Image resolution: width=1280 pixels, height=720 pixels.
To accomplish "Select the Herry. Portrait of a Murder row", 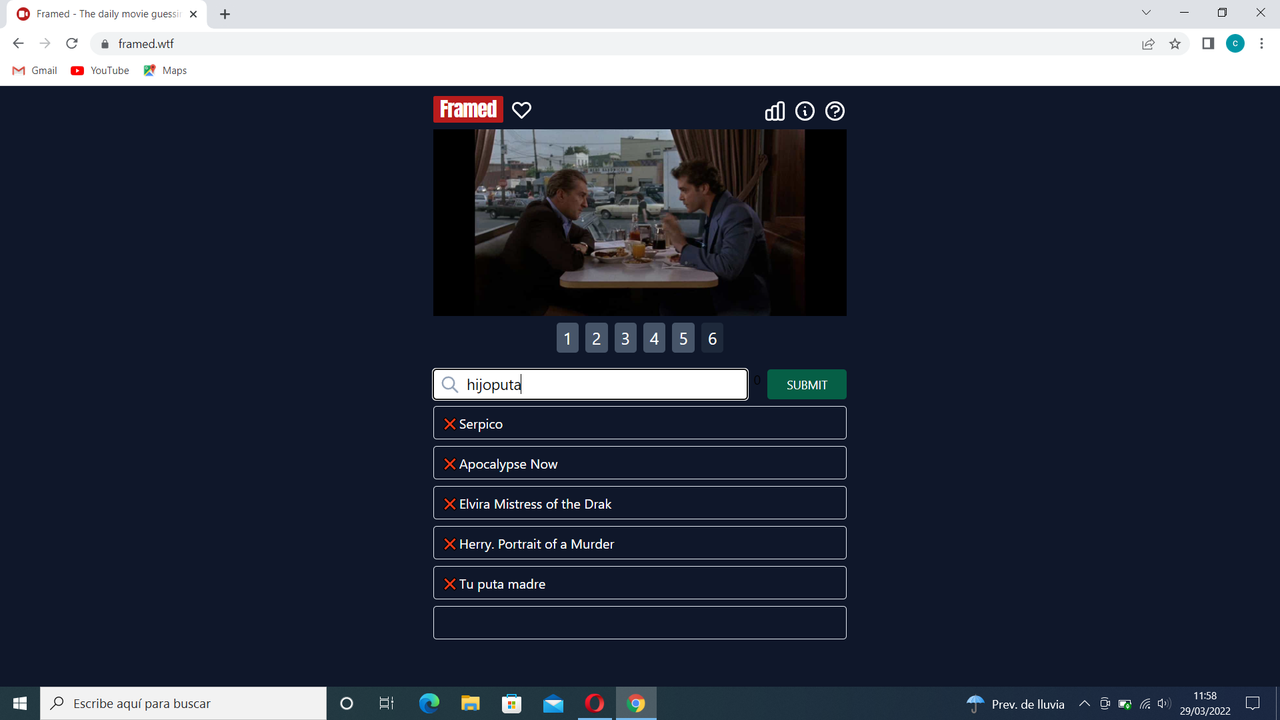I will (640, 543).
